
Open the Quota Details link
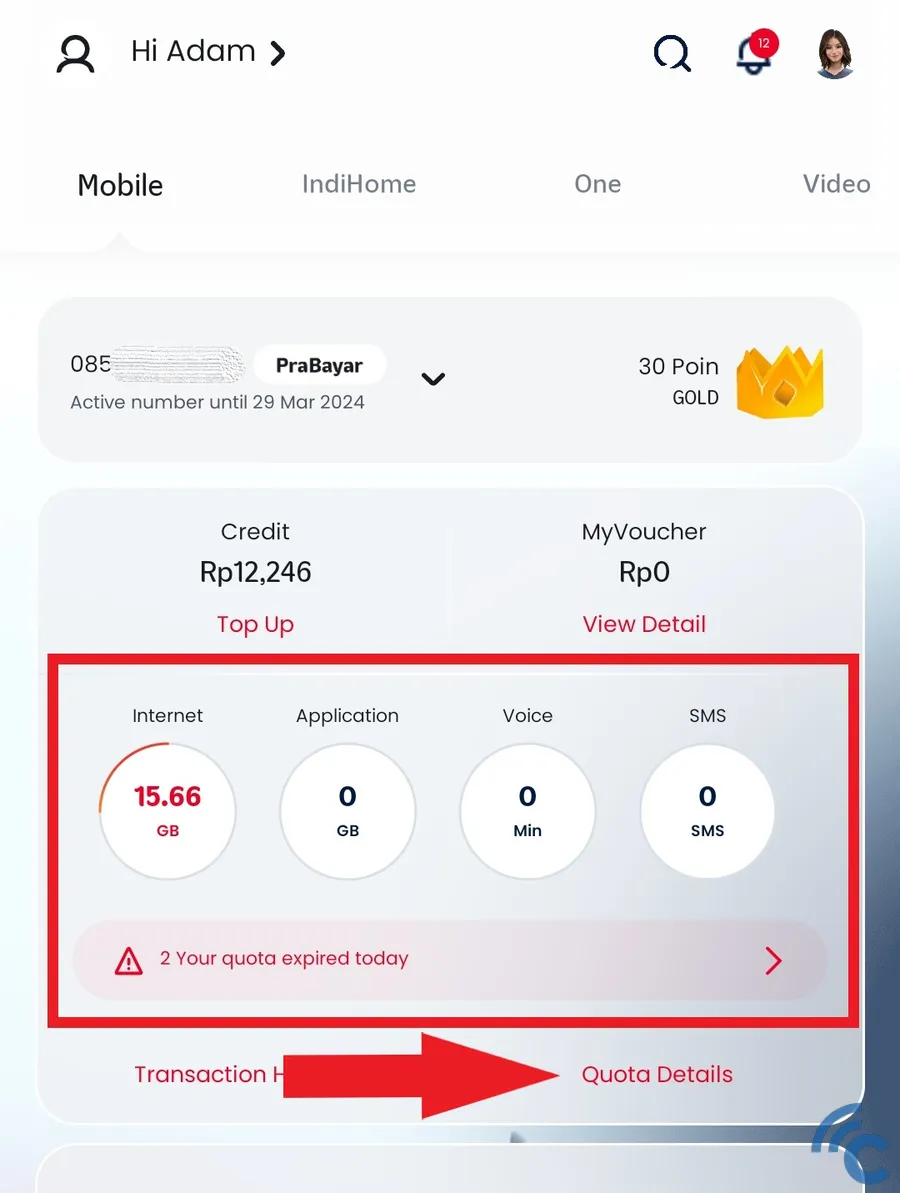(657, 1074)
